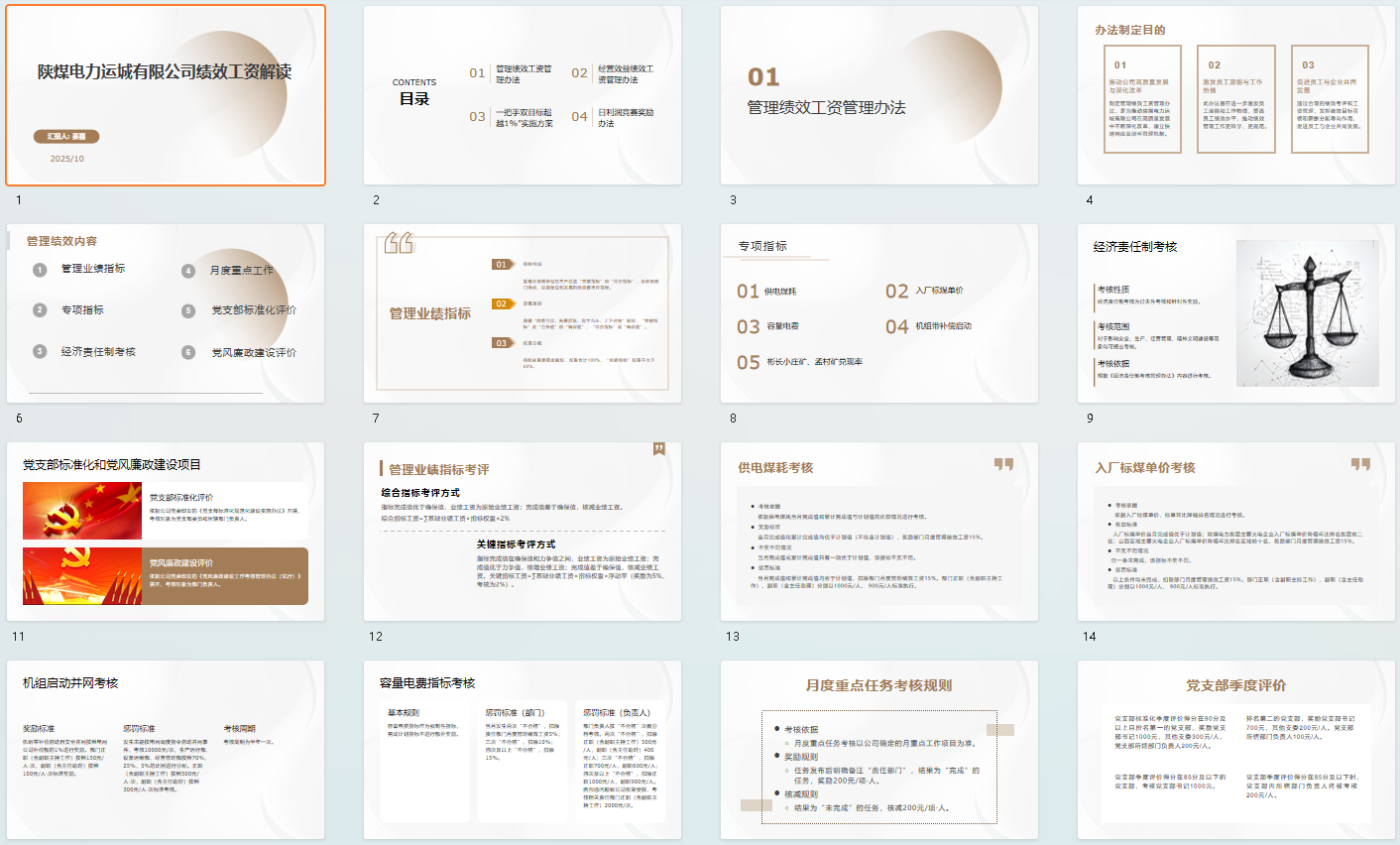Pick the 经济责任制考核 slide with scales image
The height and width of the screenshot is (845, 1400).
pyautogui.click(x=1236, y=313)
